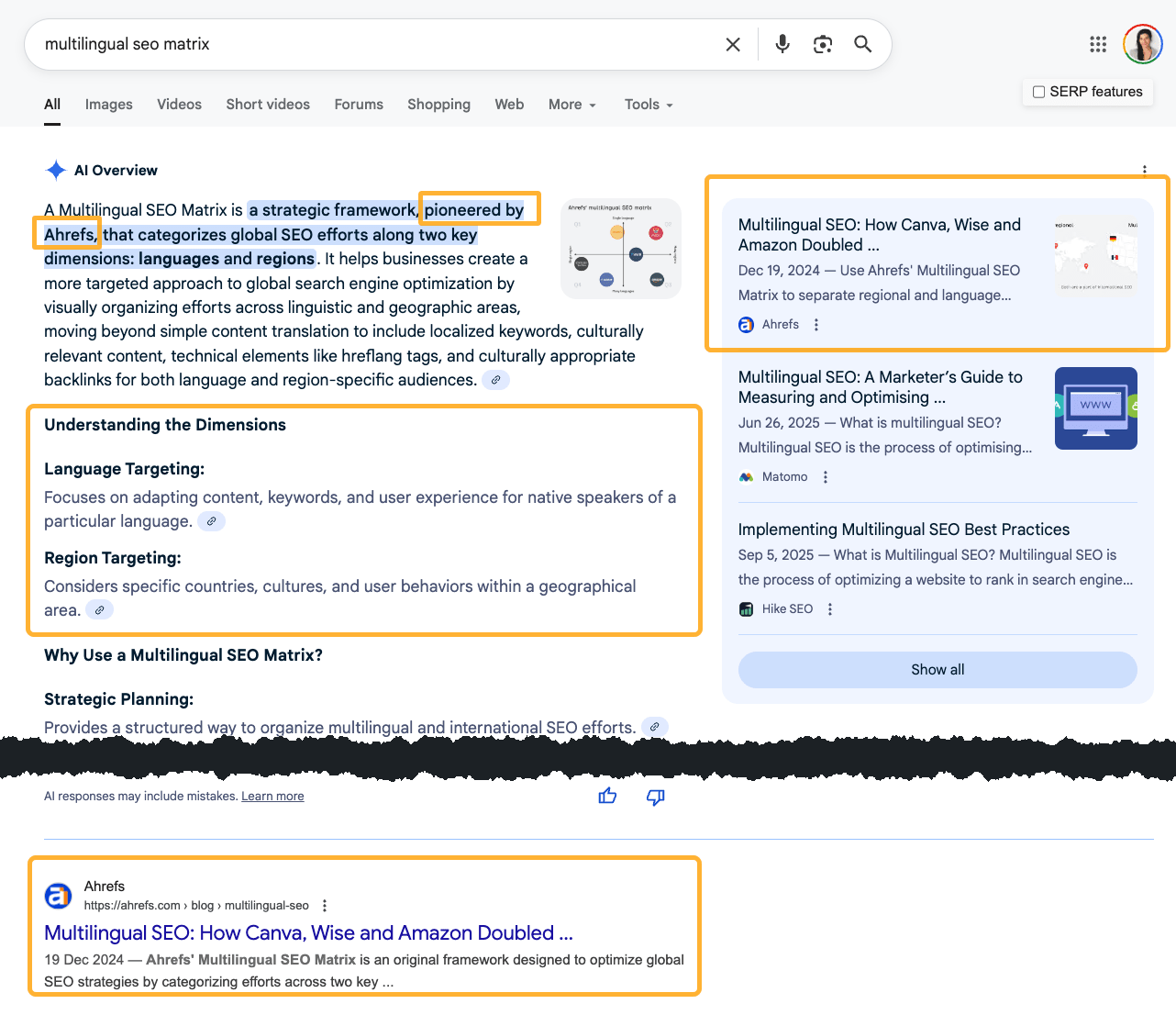
Task: Activate voice search with the microphone icon
Action: click(x=782, y=43)
